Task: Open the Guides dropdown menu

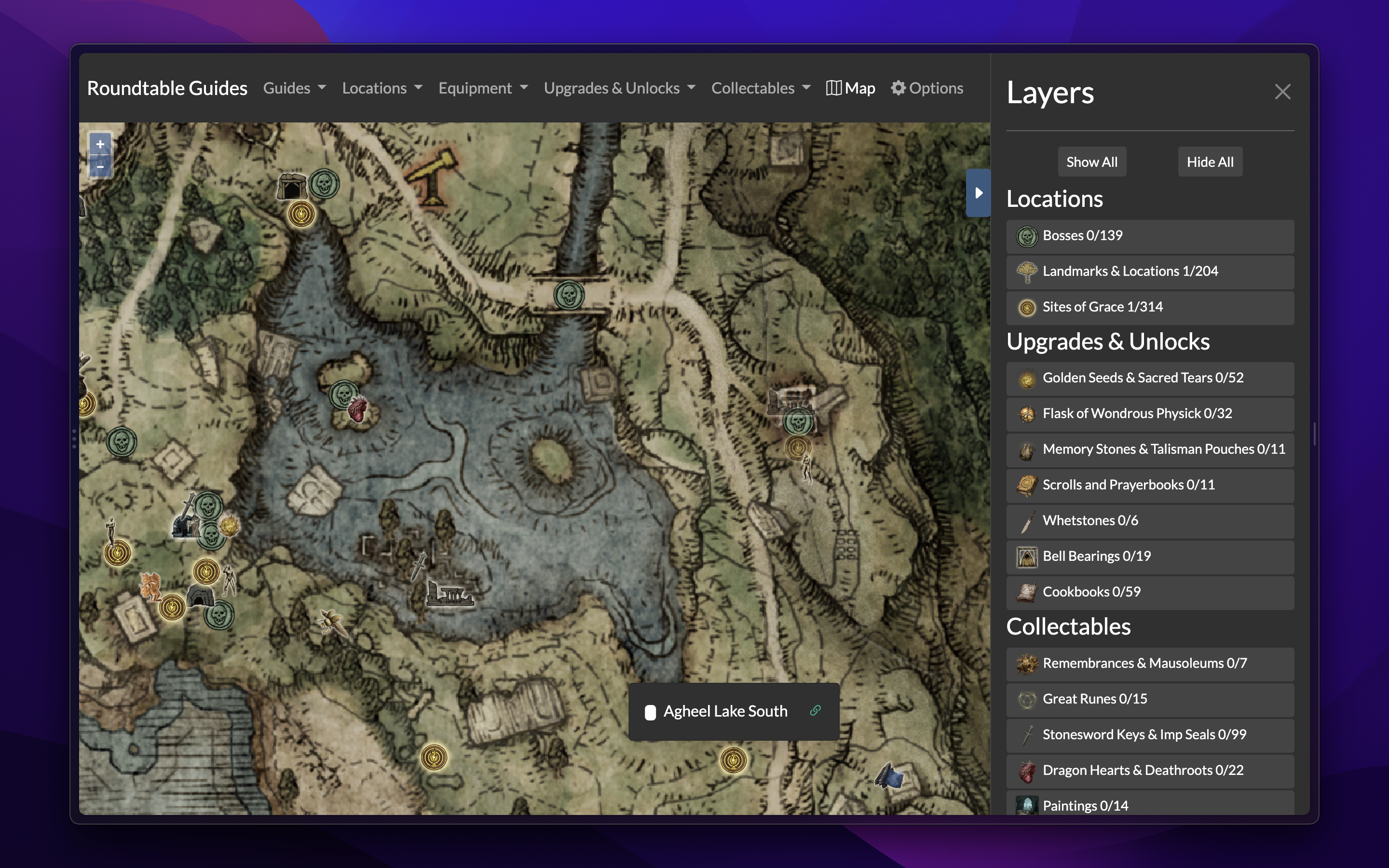Action: tap(295, 88)
